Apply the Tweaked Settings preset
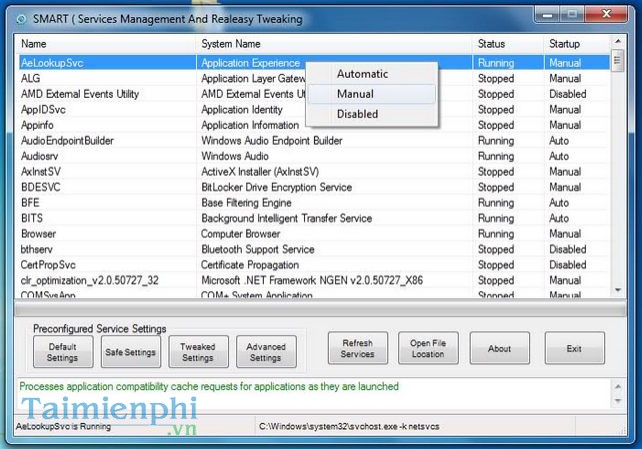The width and height of the screenshot is (642, 449). [x=197, y=352]
